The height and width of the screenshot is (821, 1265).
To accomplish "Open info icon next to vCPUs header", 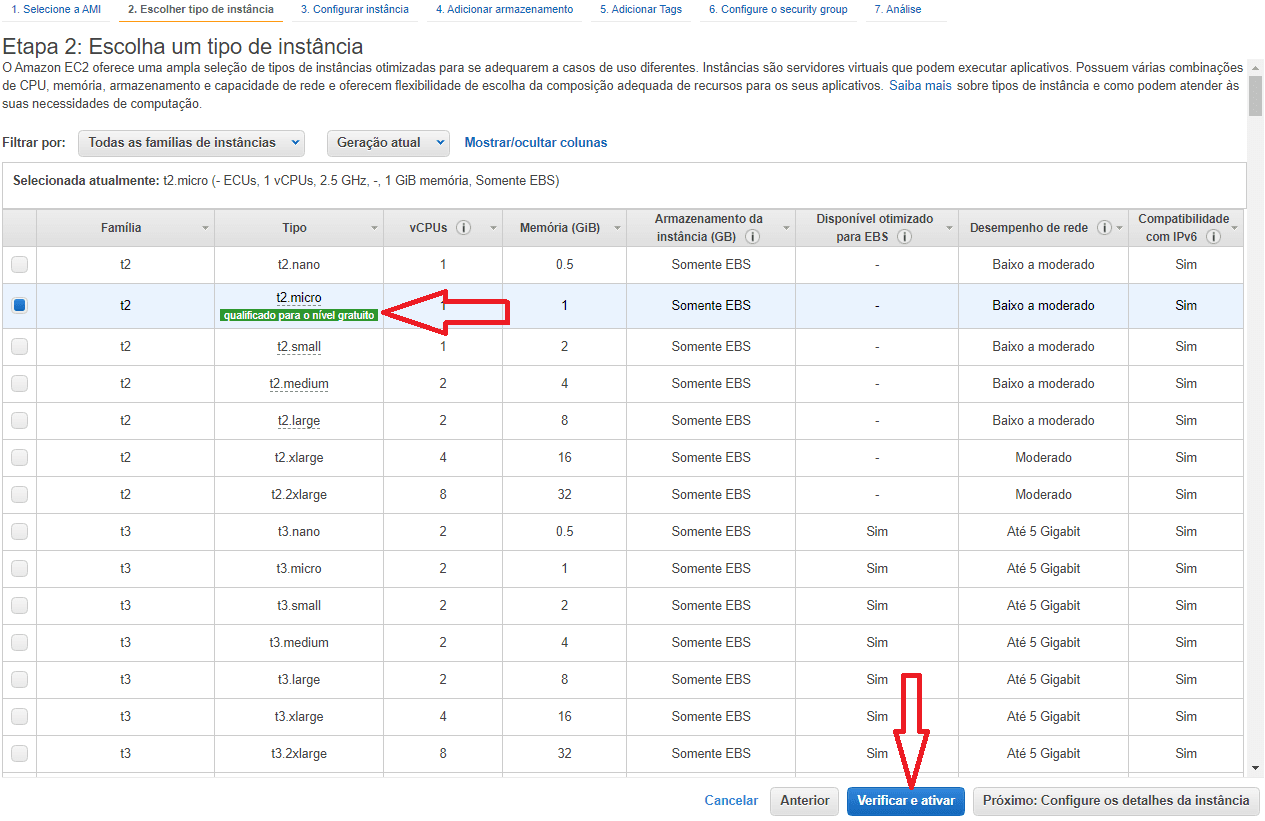I will 463,228.
